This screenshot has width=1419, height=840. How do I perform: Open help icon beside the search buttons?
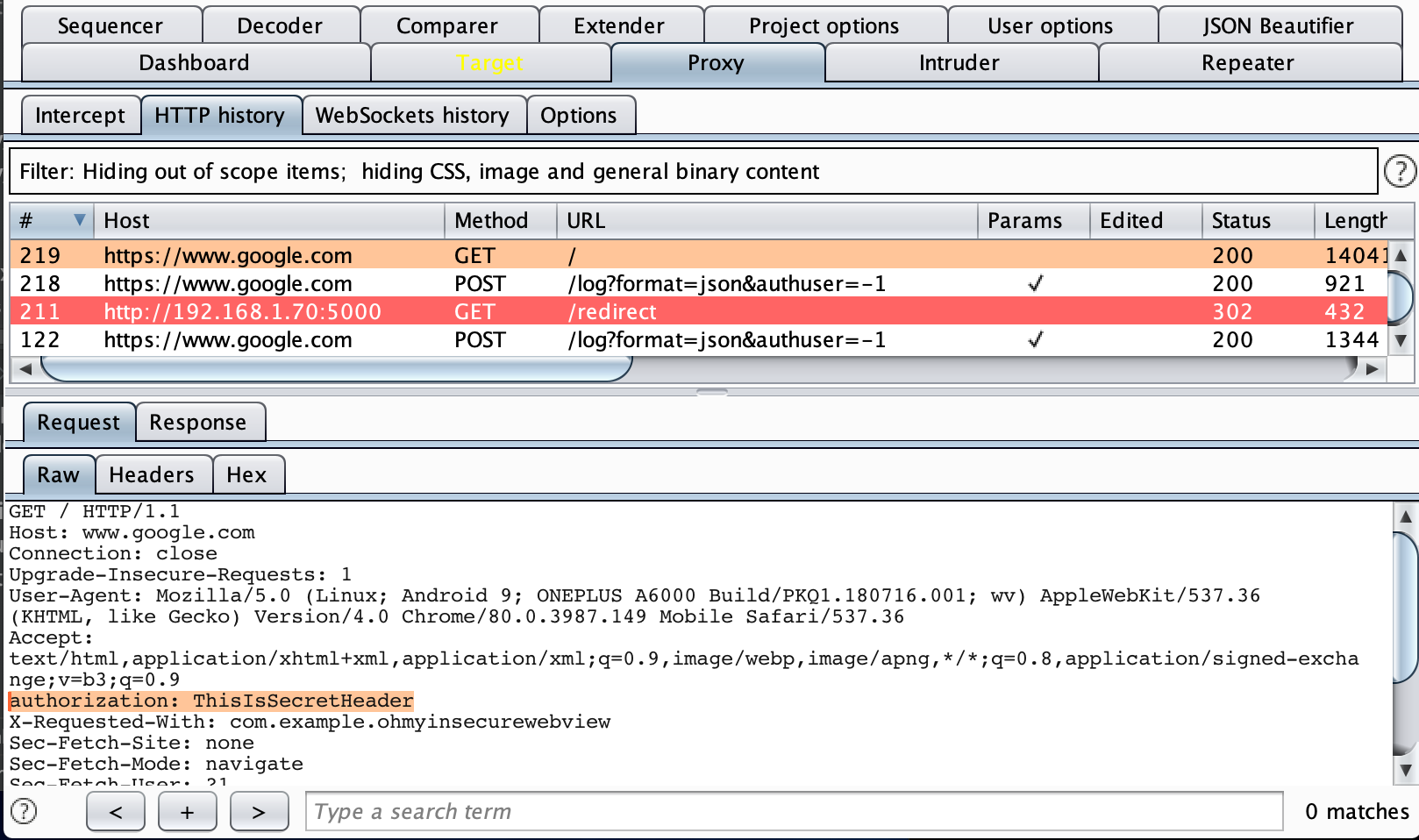(24, 811)
